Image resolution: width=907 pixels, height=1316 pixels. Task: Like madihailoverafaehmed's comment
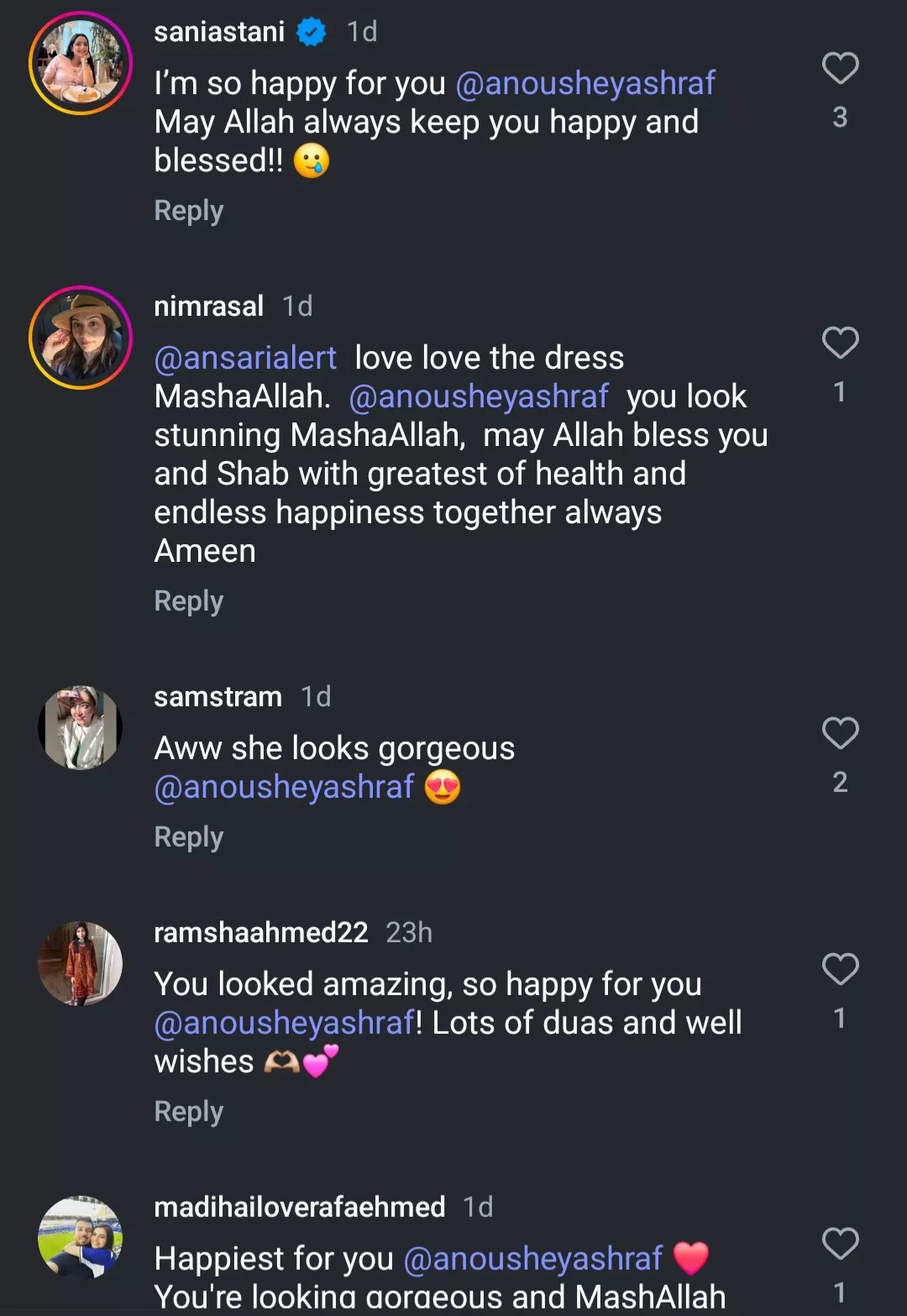[840, 1244]
